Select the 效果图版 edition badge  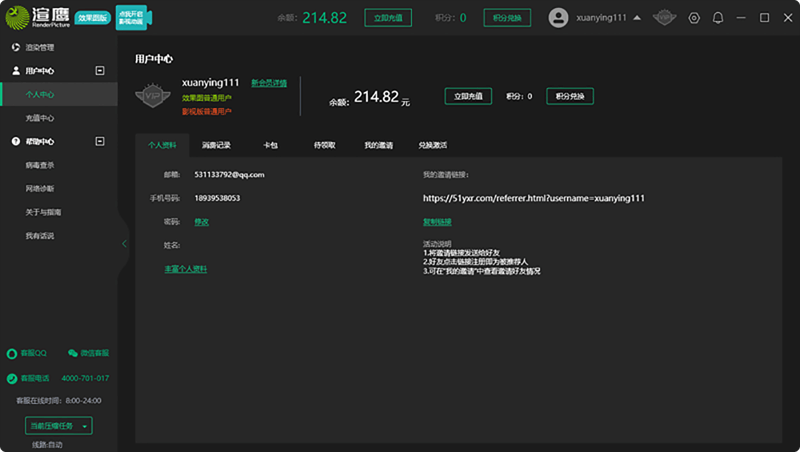94,19
